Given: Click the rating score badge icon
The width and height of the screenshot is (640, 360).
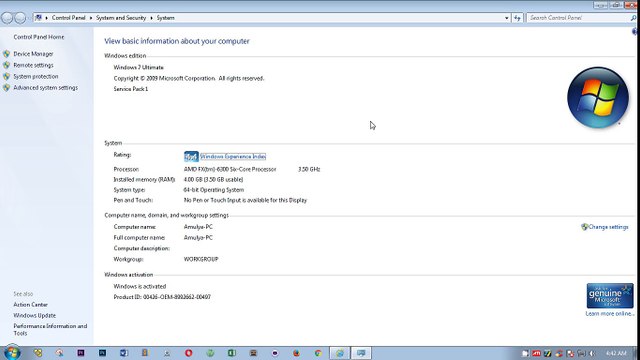Looking at the screenshot, I should pyautogui.click(x=191, y=156).
